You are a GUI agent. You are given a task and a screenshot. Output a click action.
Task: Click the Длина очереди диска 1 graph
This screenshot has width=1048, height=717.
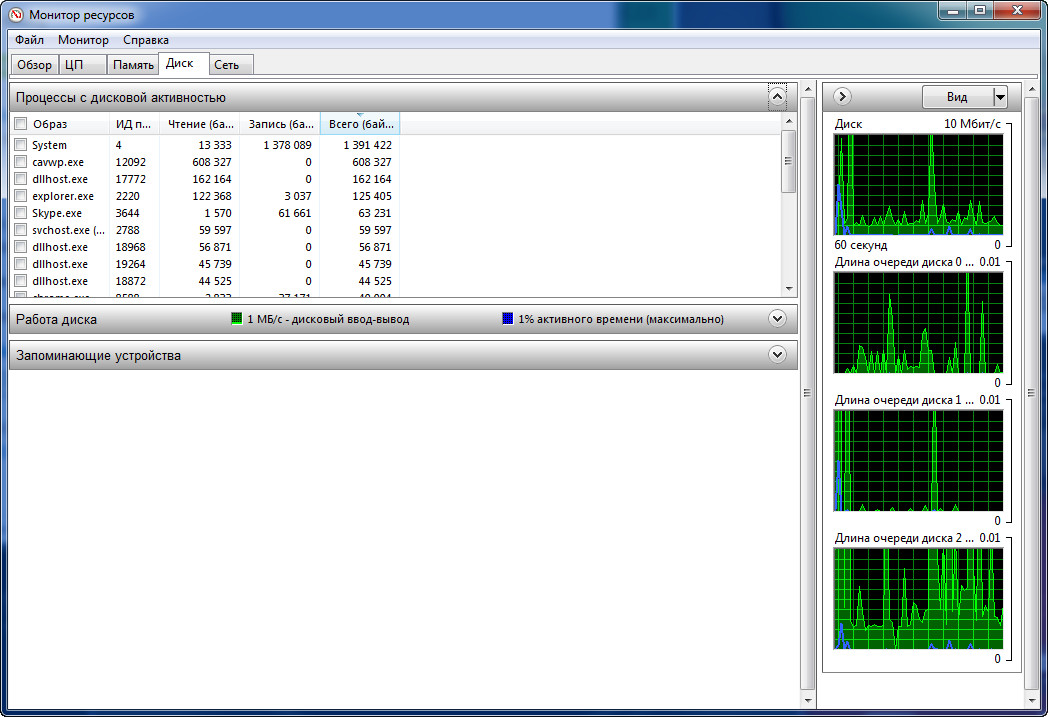tap(918, 460)
